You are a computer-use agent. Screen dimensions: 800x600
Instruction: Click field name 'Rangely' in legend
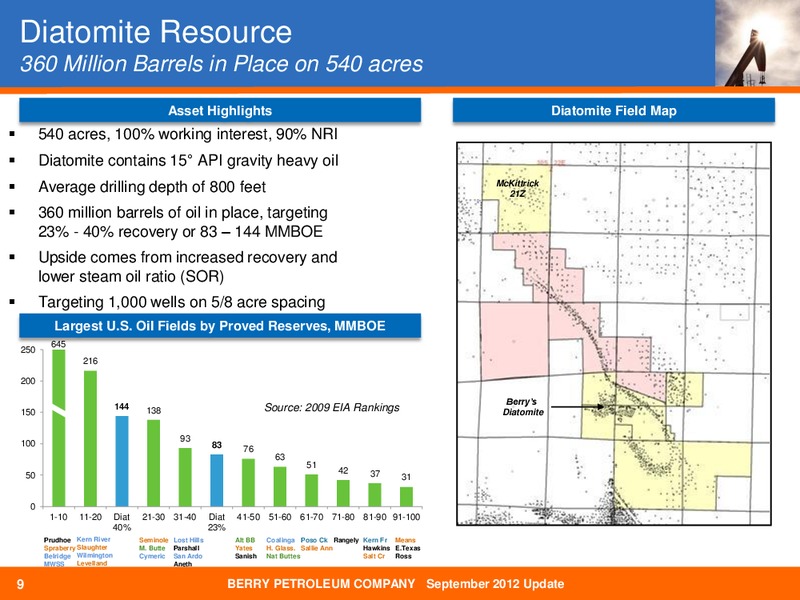click(x=346, y=540)
